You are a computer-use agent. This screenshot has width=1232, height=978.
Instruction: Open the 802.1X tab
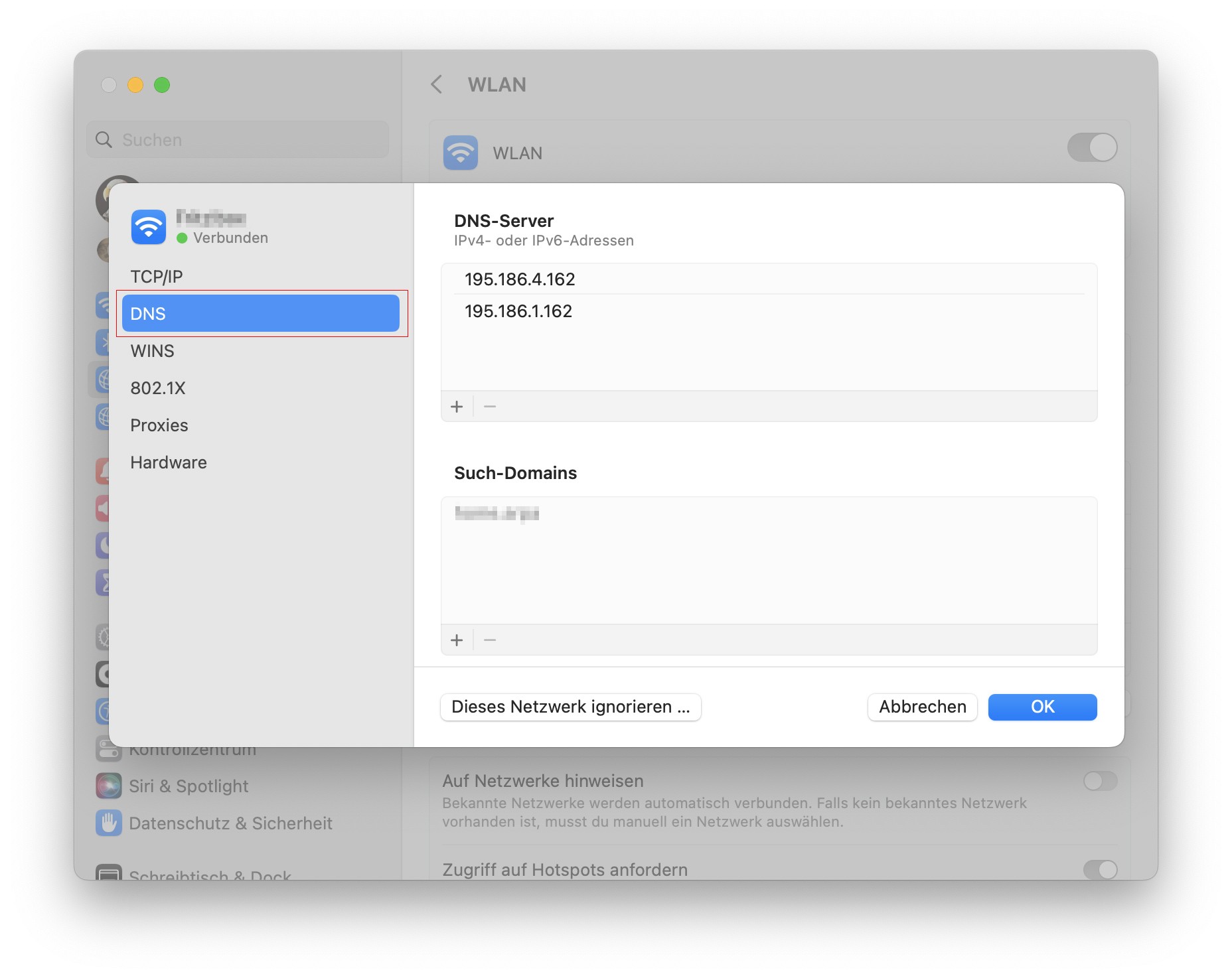coord(260,388)
